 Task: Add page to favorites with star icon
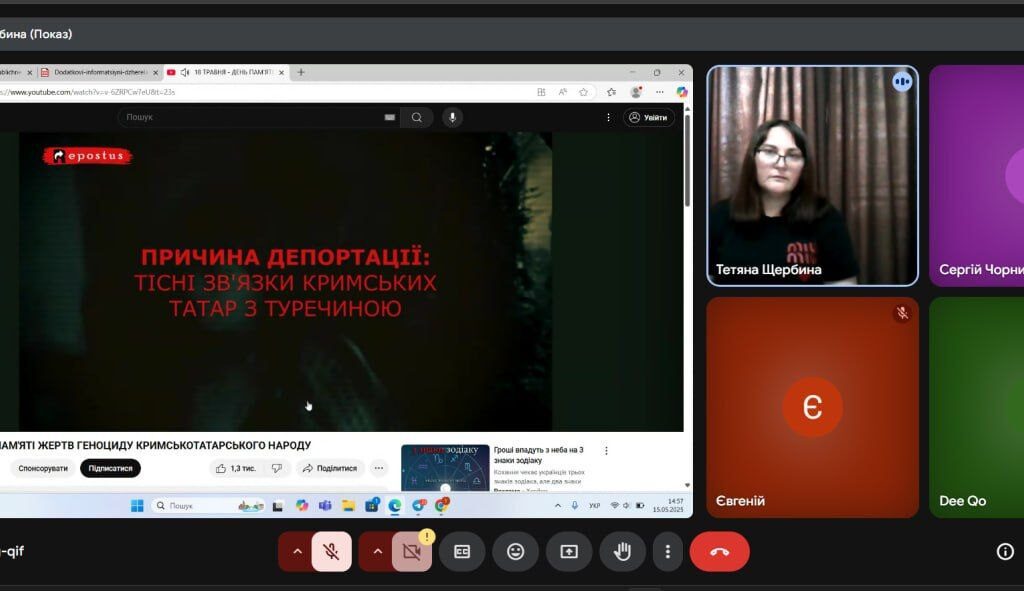coord(583,92)
